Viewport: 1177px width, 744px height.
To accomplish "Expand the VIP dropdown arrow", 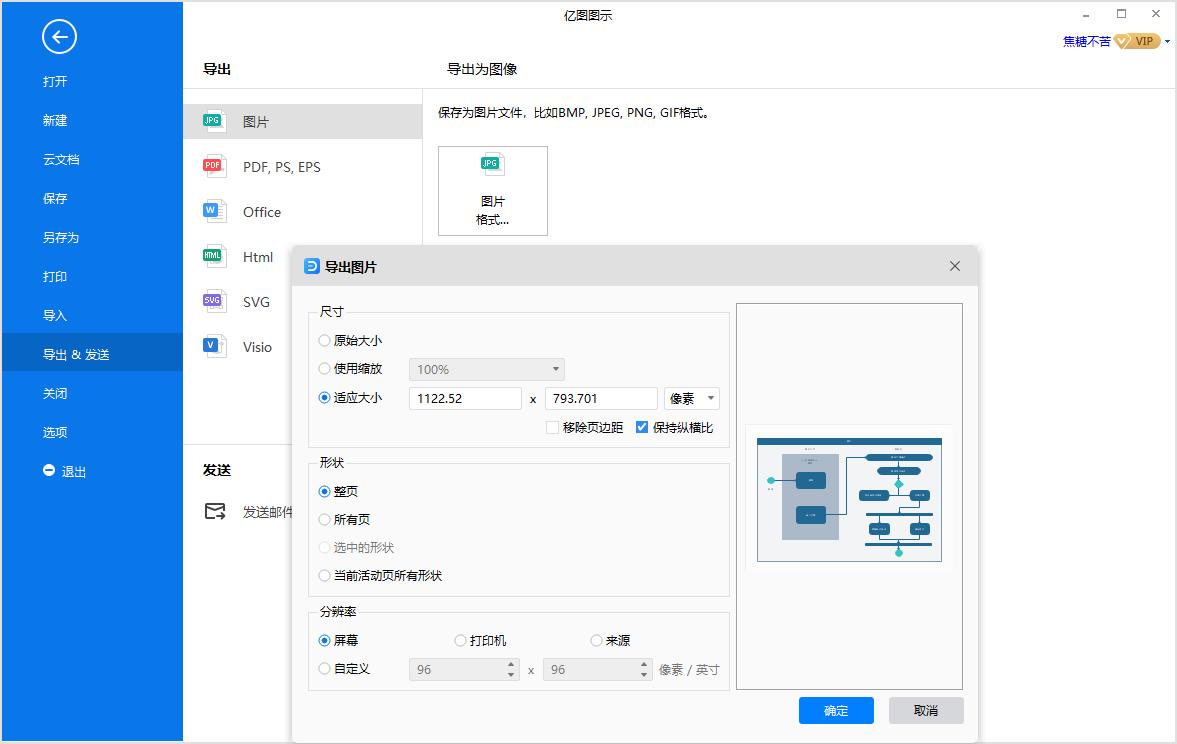I will click(x=1166, y=41).
